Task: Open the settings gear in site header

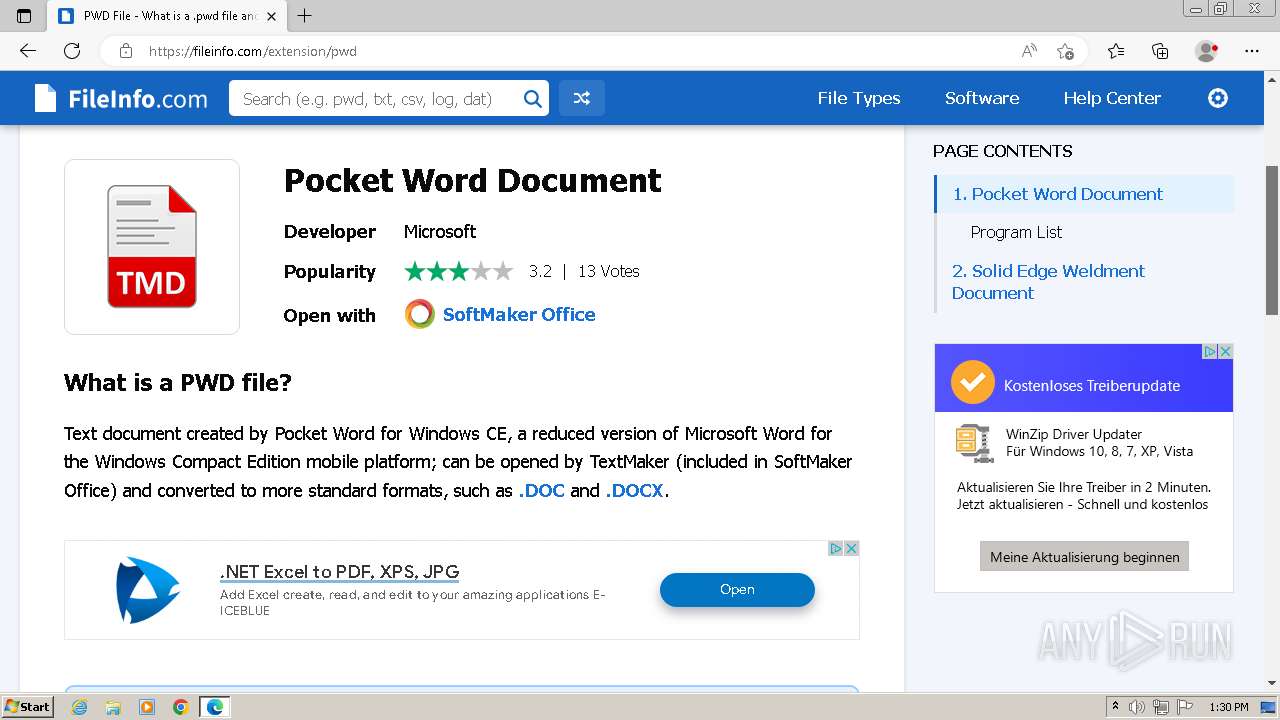Action: 1218,98
